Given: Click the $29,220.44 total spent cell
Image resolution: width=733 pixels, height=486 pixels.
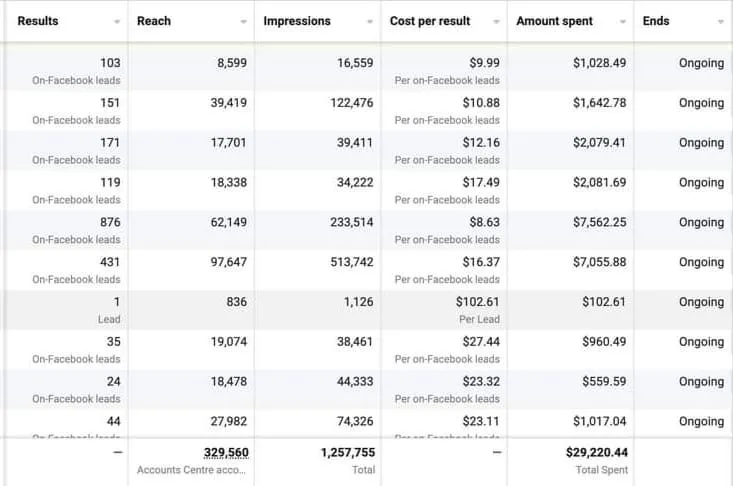Looking at the screenshot, I should pos(596,453).
